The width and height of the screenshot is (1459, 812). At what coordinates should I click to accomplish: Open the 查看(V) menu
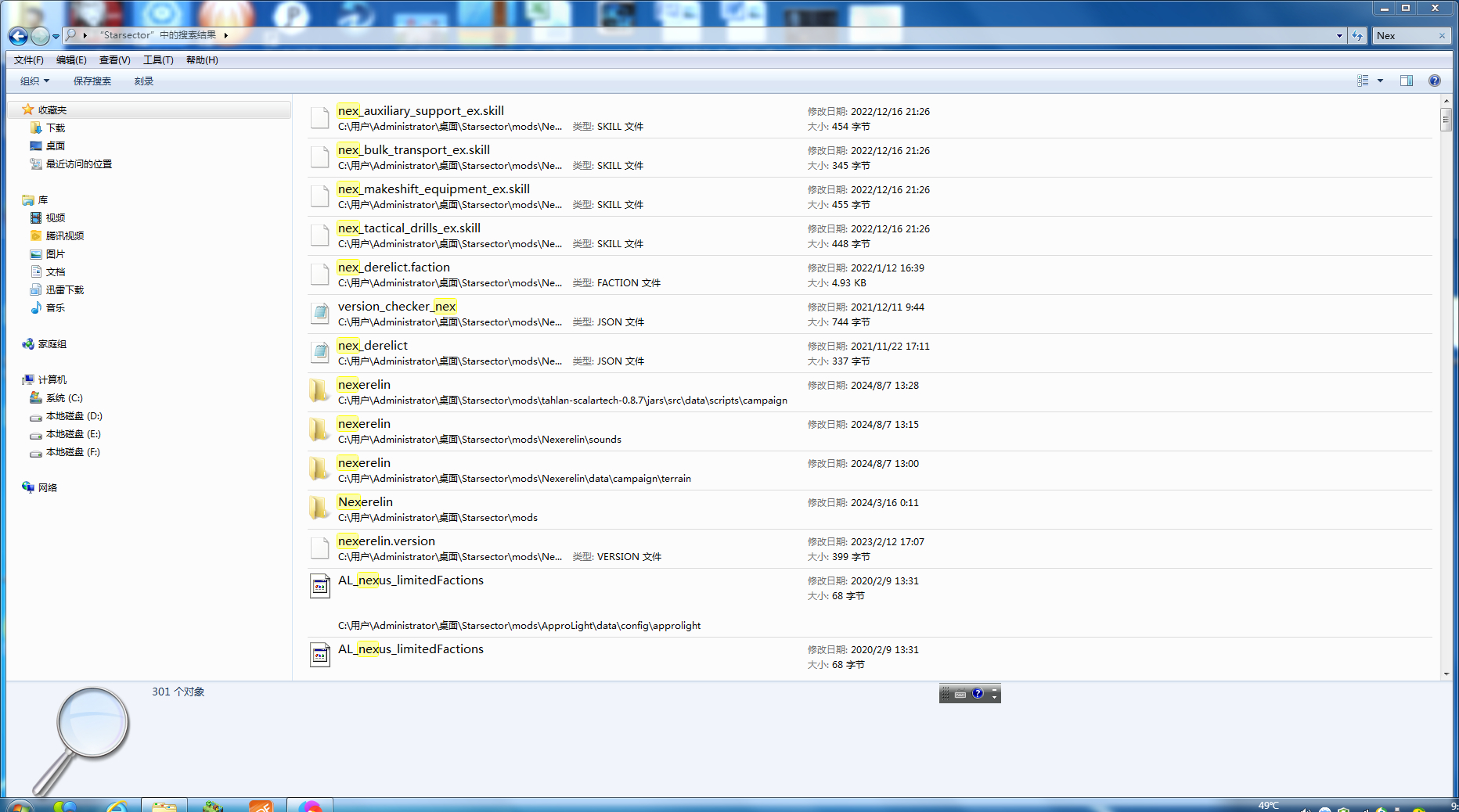coord(114,60)
